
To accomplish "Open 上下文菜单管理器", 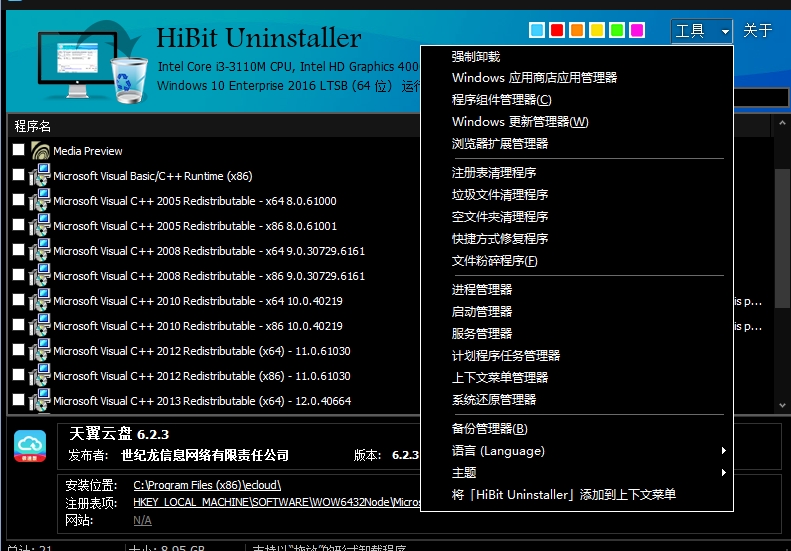I will (x=577, y=377).
